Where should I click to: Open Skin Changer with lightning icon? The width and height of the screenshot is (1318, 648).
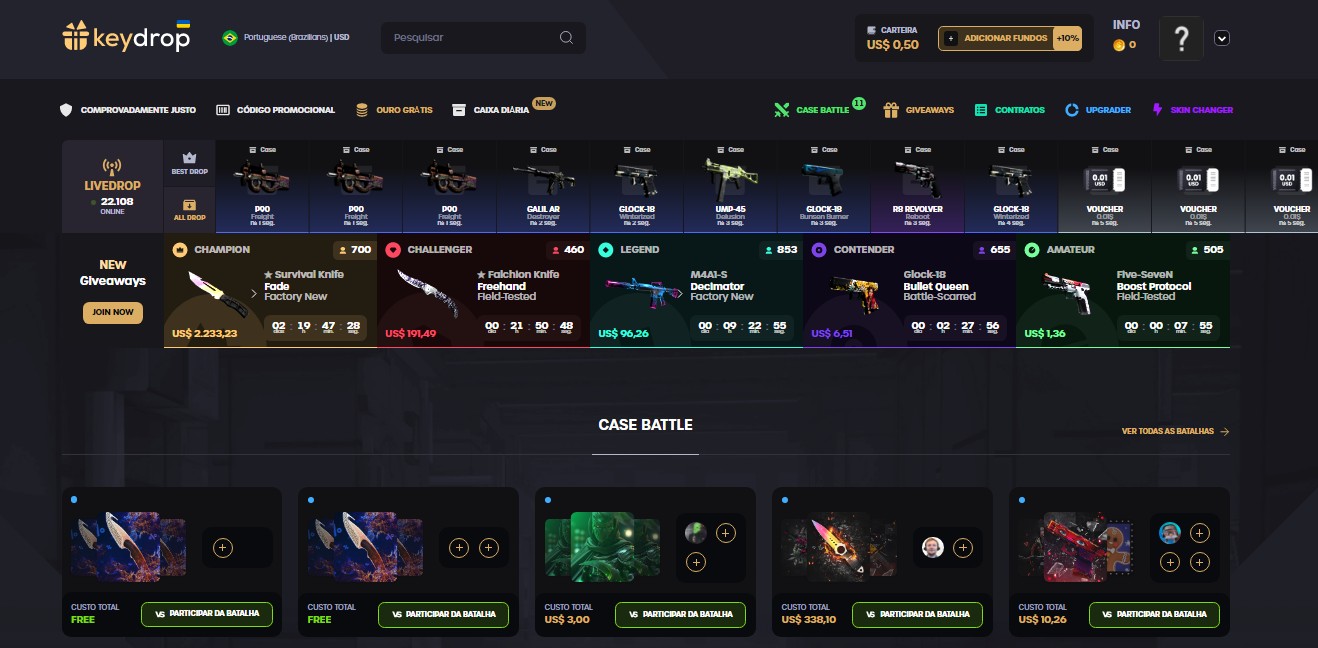point(1192,109)
